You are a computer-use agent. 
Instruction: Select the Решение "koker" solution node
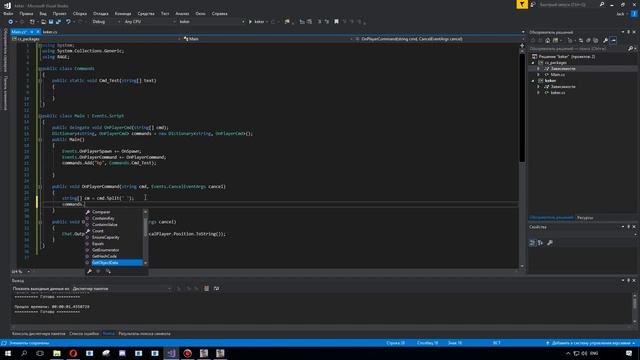pyautogui.click(x=567, y=57)
